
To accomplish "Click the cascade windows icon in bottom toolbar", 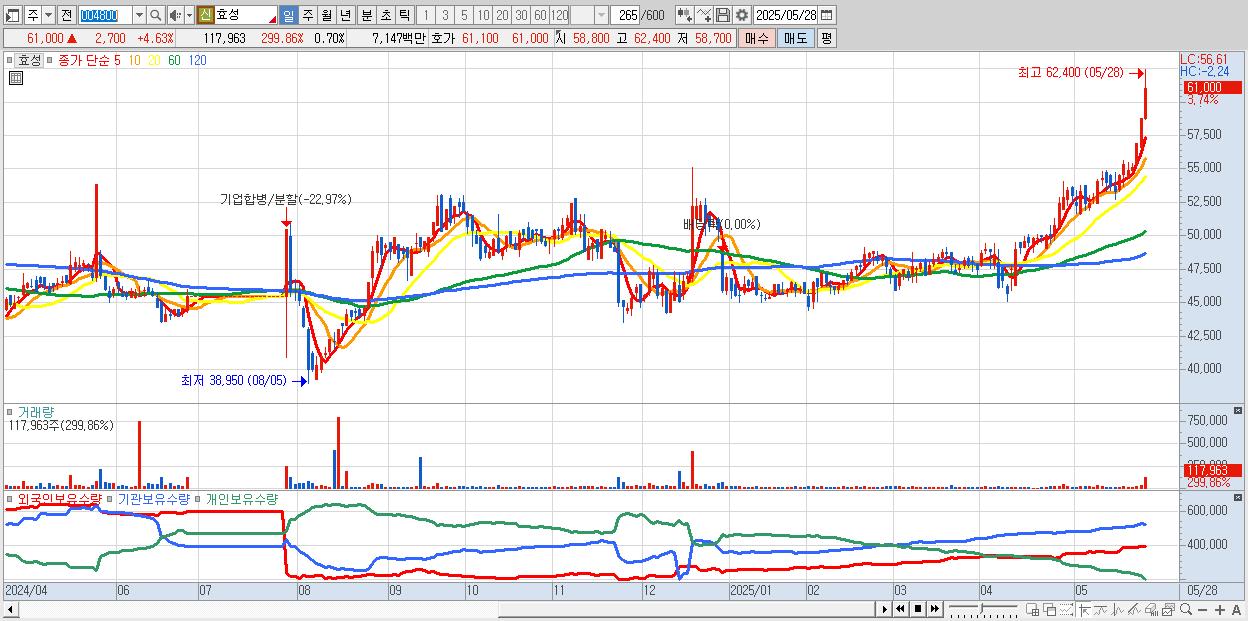I will [x=1050, y=609].
